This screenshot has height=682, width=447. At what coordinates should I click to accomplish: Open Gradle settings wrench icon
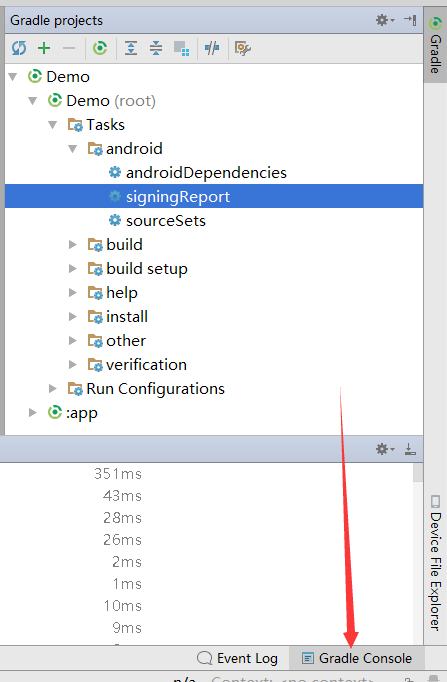click(243, 48)
